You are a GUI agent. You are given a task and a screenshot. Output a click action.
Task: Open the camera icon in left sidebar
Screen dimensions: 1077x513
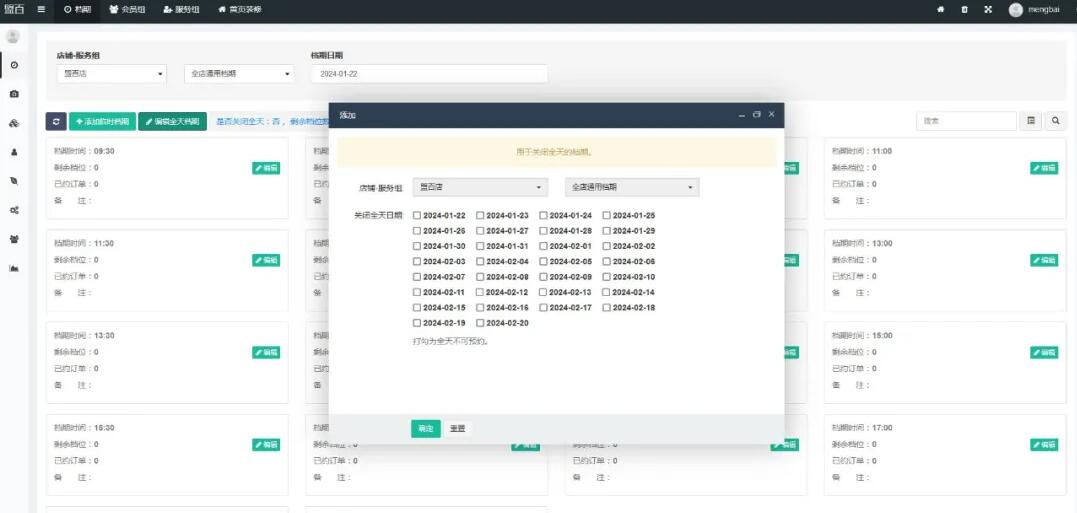click(14, 93)
